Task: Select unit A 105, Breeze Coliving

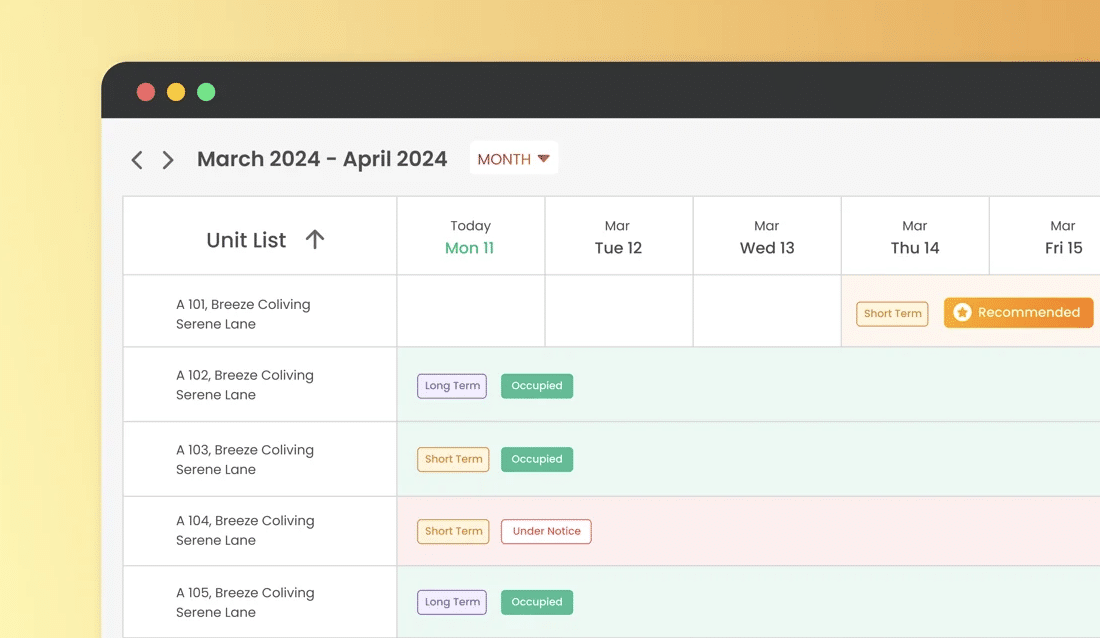Action: 245,602
